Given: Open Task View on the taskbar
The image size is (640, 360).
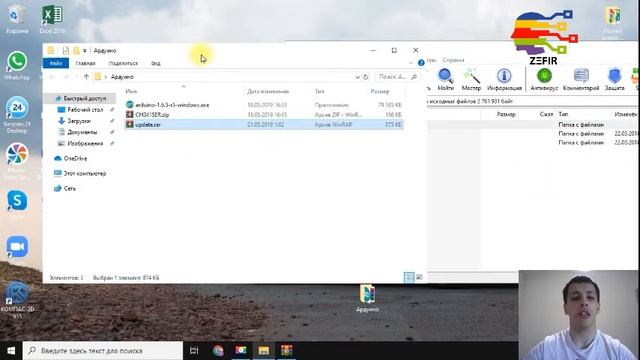Looking at the screenshot, I should coord(194,351).
